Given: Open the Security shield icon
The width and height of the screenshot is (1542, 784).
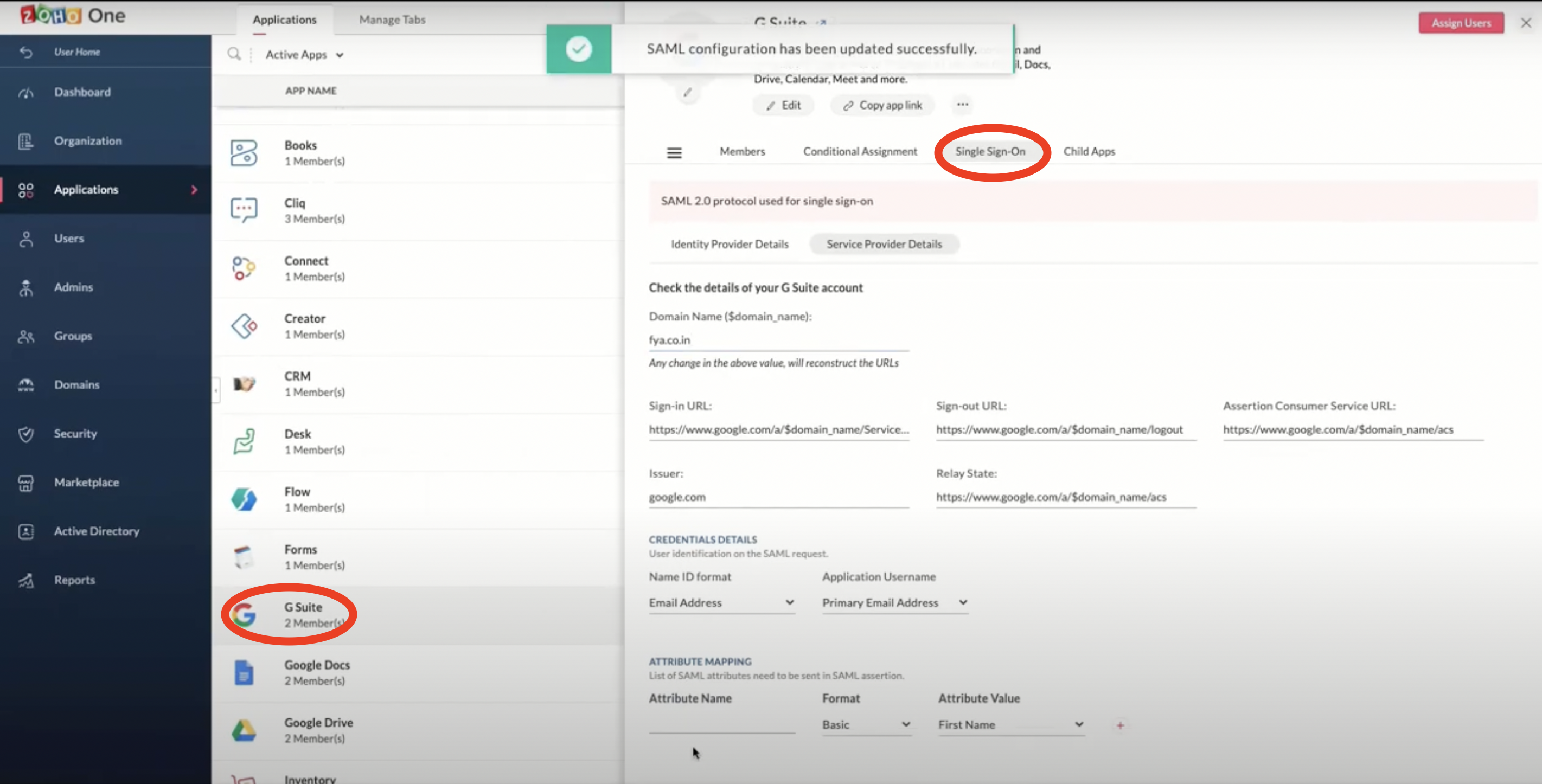Looking at the screenshot, I should [25, 434].
